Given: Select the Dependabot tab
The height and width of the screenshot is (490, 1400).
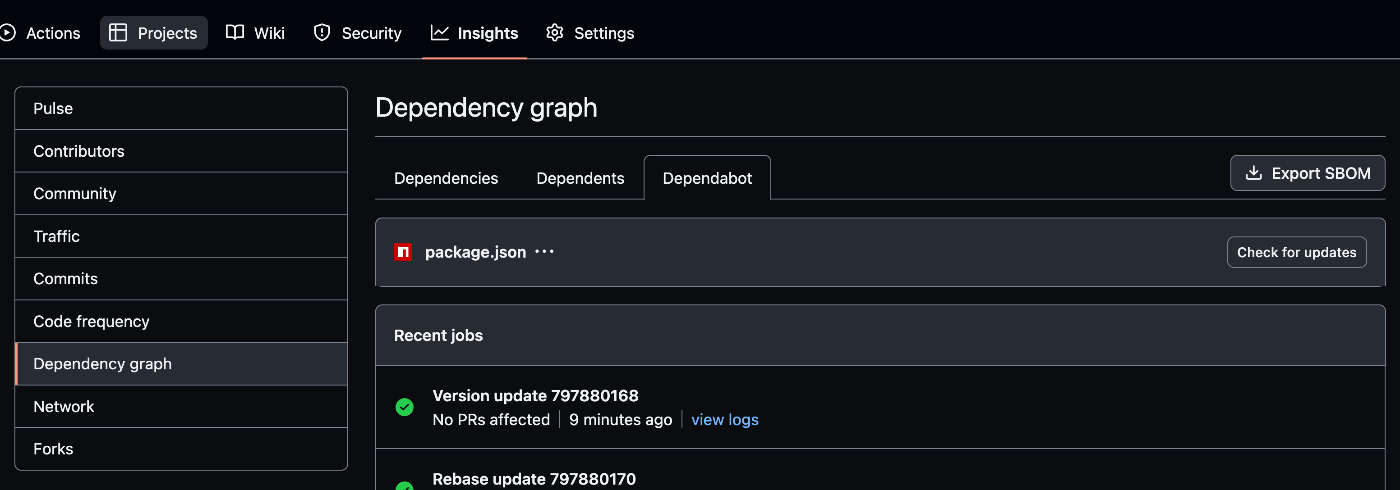Looking at the screenshot, I should [707, 178].
